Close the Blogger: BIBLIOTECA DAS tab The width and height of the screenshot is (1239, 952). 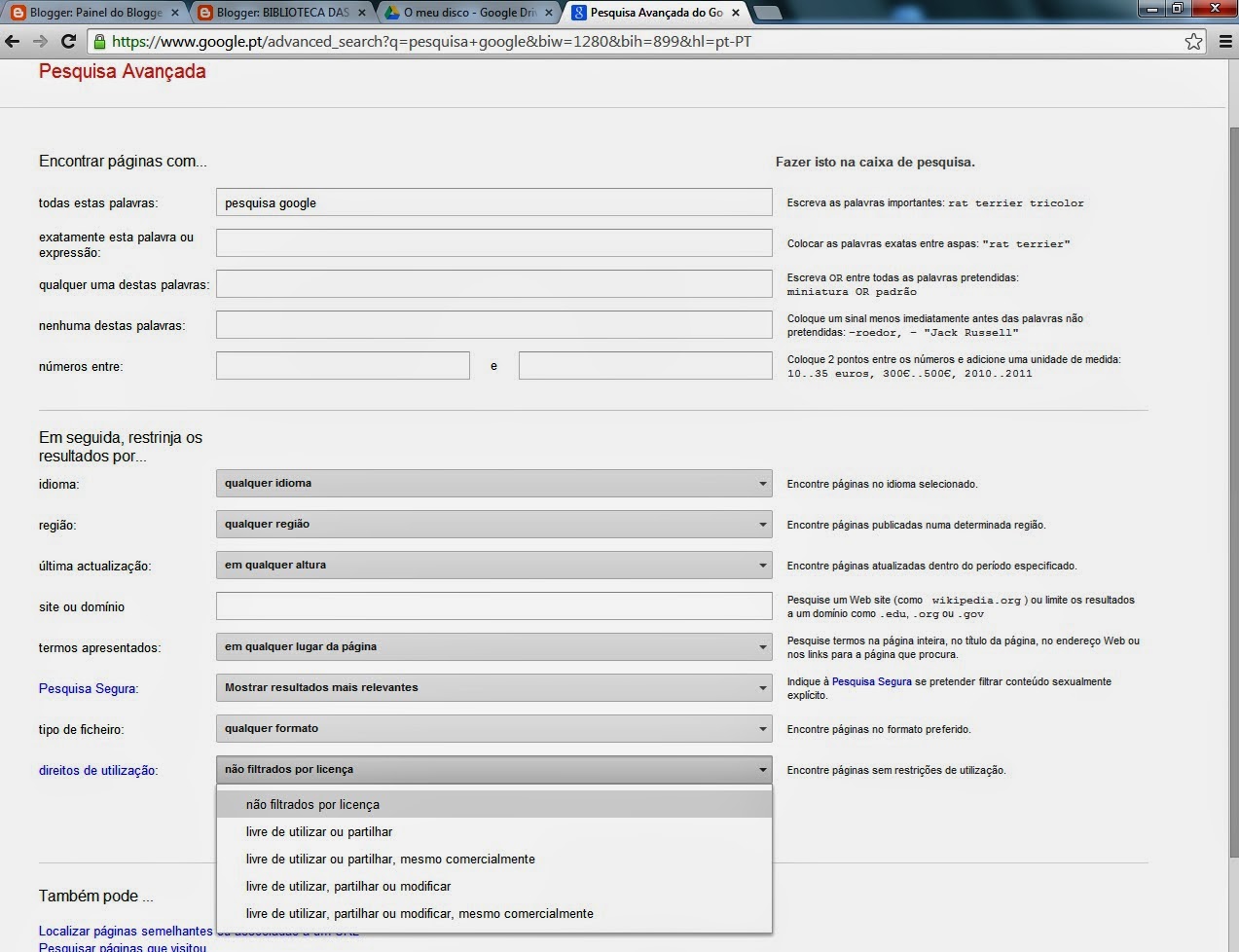pos(362,13)
